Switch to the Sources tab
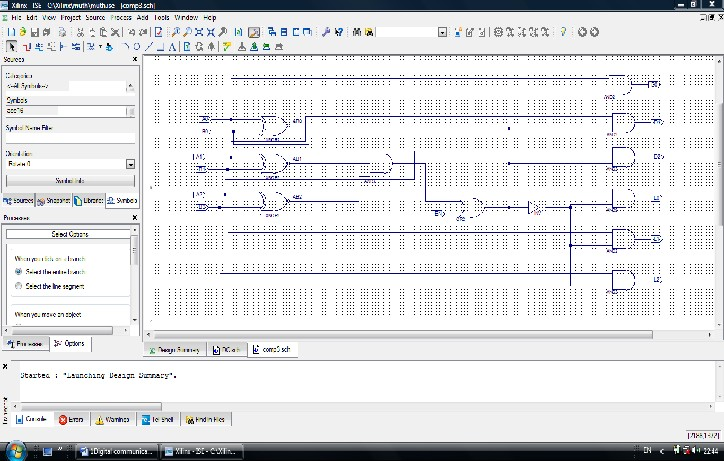Viewport: 724px width, 461px height. (x=18, y=200)
